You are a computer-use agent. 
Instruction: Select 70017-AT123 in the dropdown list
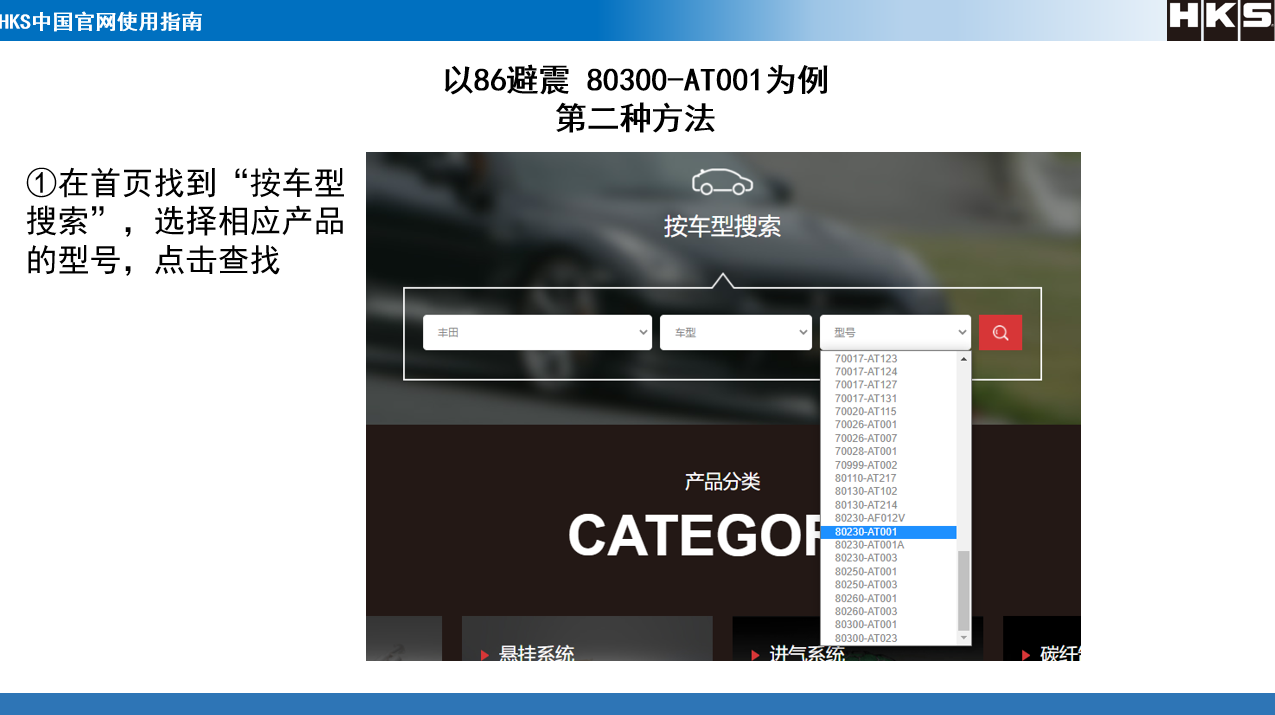[x=866, y=358]
